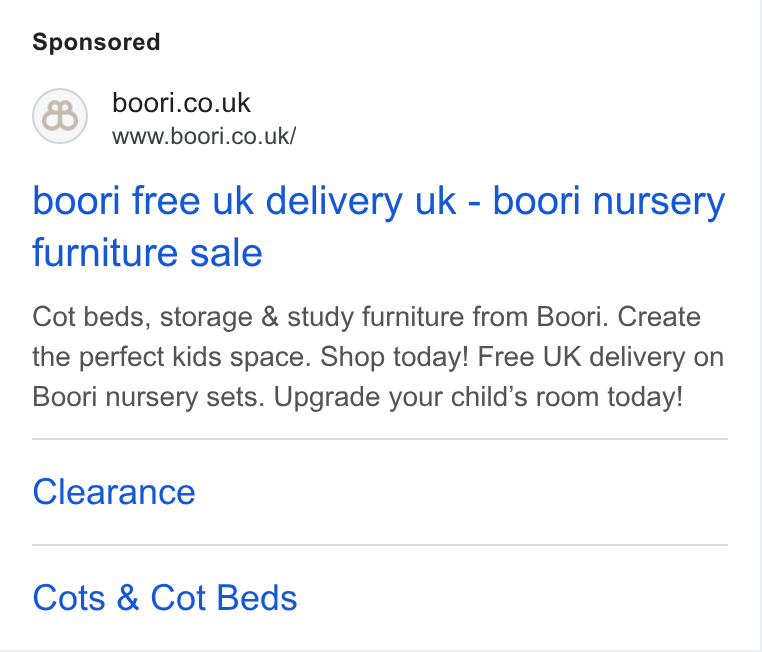Click the divider line above Clearance
The width and height of the screenshot is (762, 652).
coord(380,439)
